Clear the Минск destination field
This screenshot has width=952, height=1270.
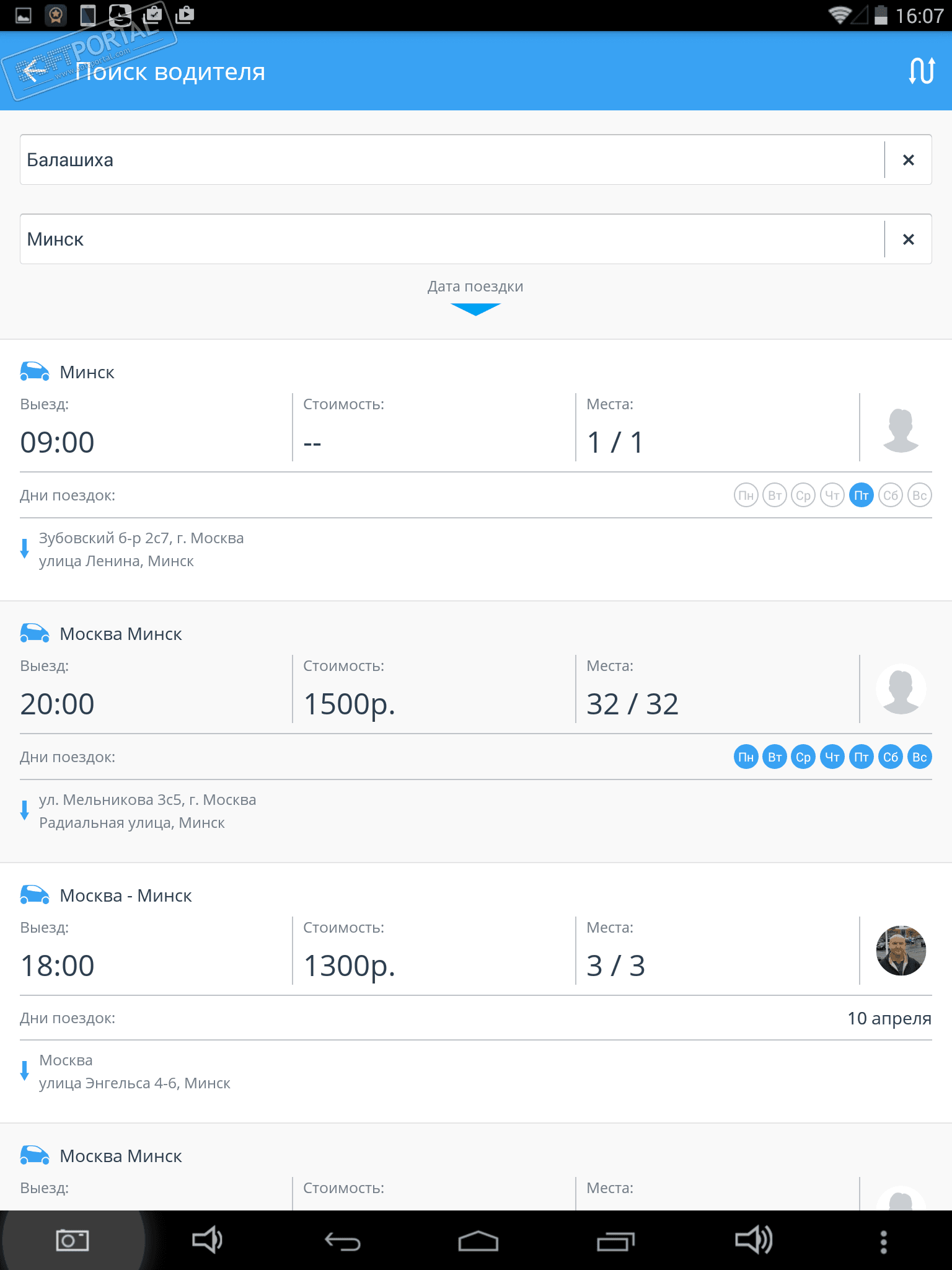(x=909, y=239)
